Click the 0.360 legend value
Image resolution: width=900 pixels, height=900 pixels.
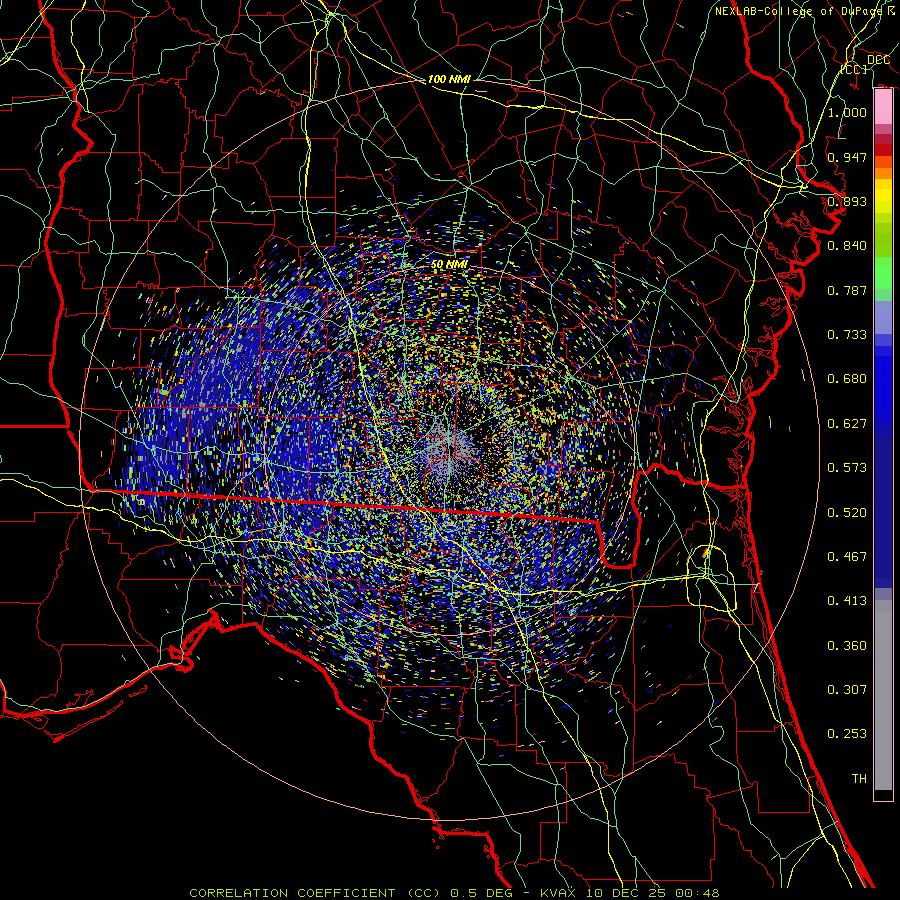pos(847,646)
